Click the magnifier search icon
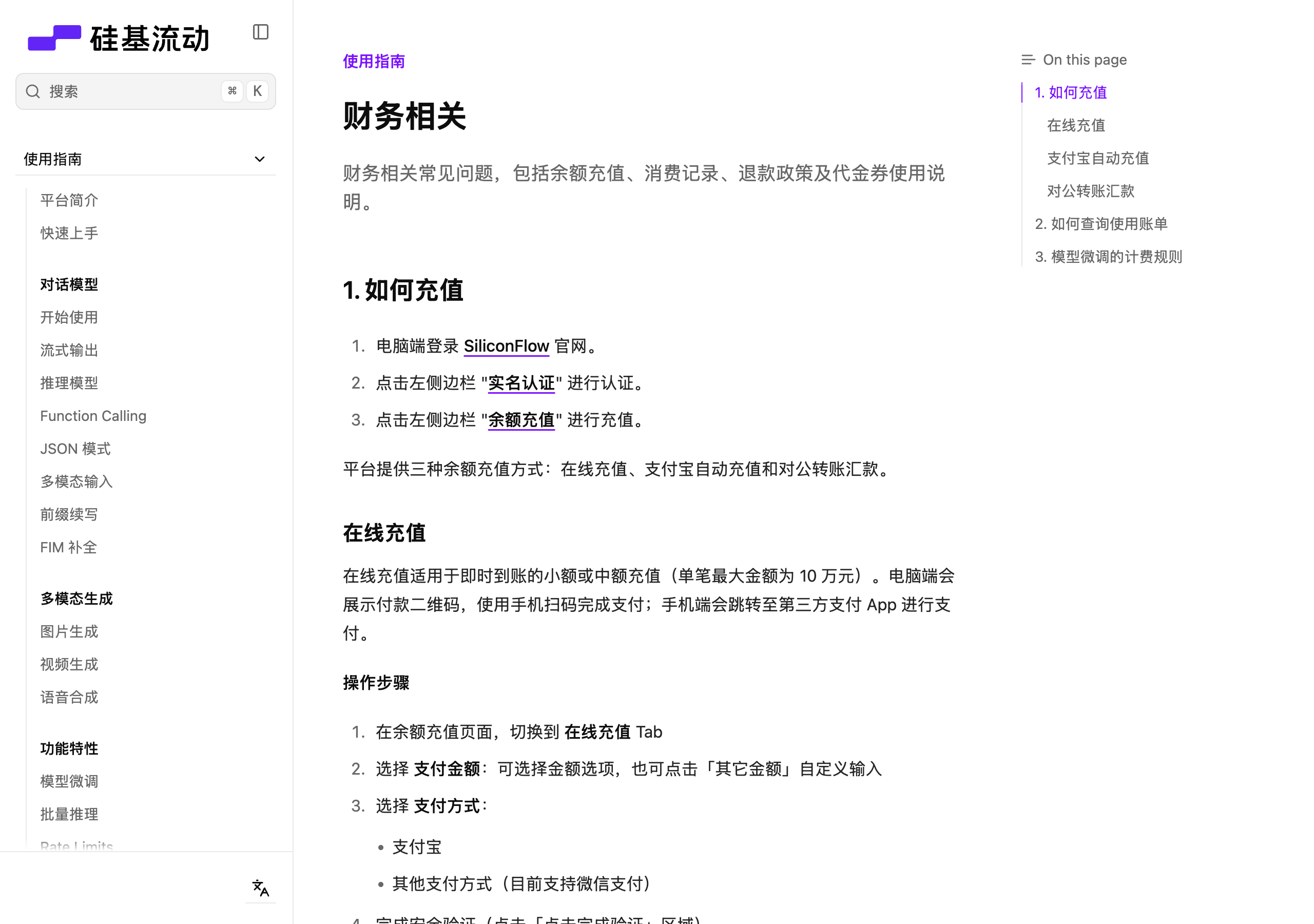1314x924 pixels. (33, 91)
